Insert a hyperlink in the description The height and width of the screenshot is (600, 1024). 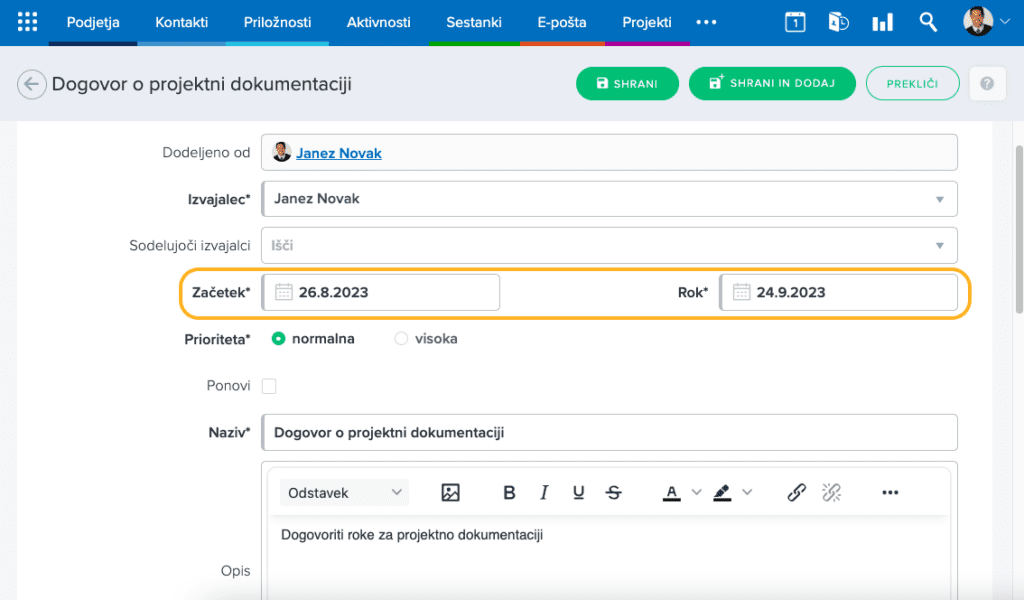pos(796,492)
